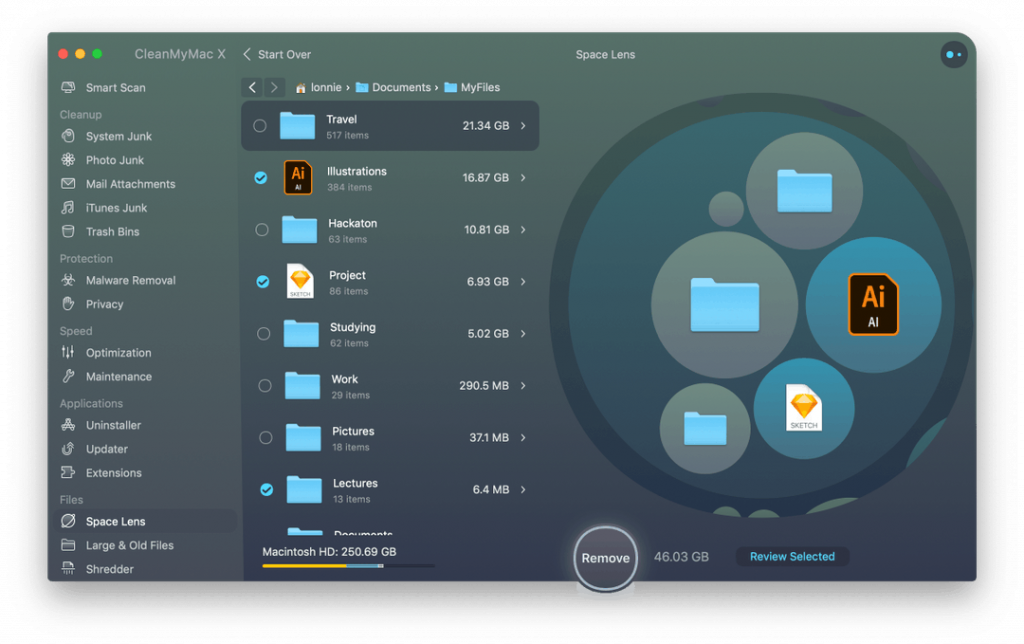Click the Large & Old Files box icon
Viewport: 1024px width, 644px height.
[x=68, y=545]
